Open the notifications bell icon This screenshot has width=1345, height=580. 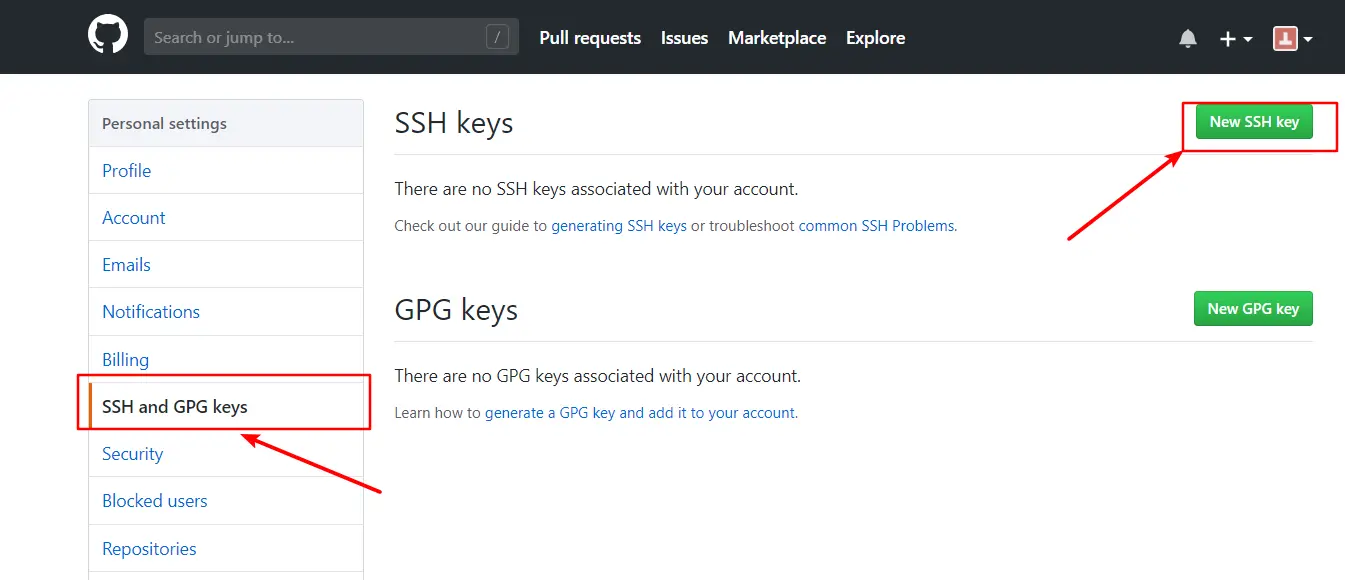point(1188,39)
